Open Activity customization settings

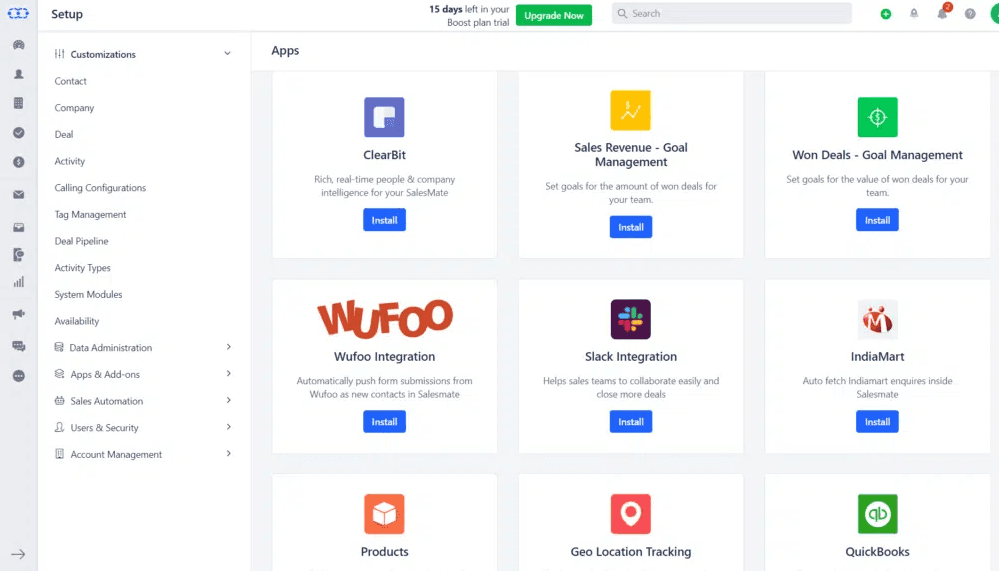point(69,161)
